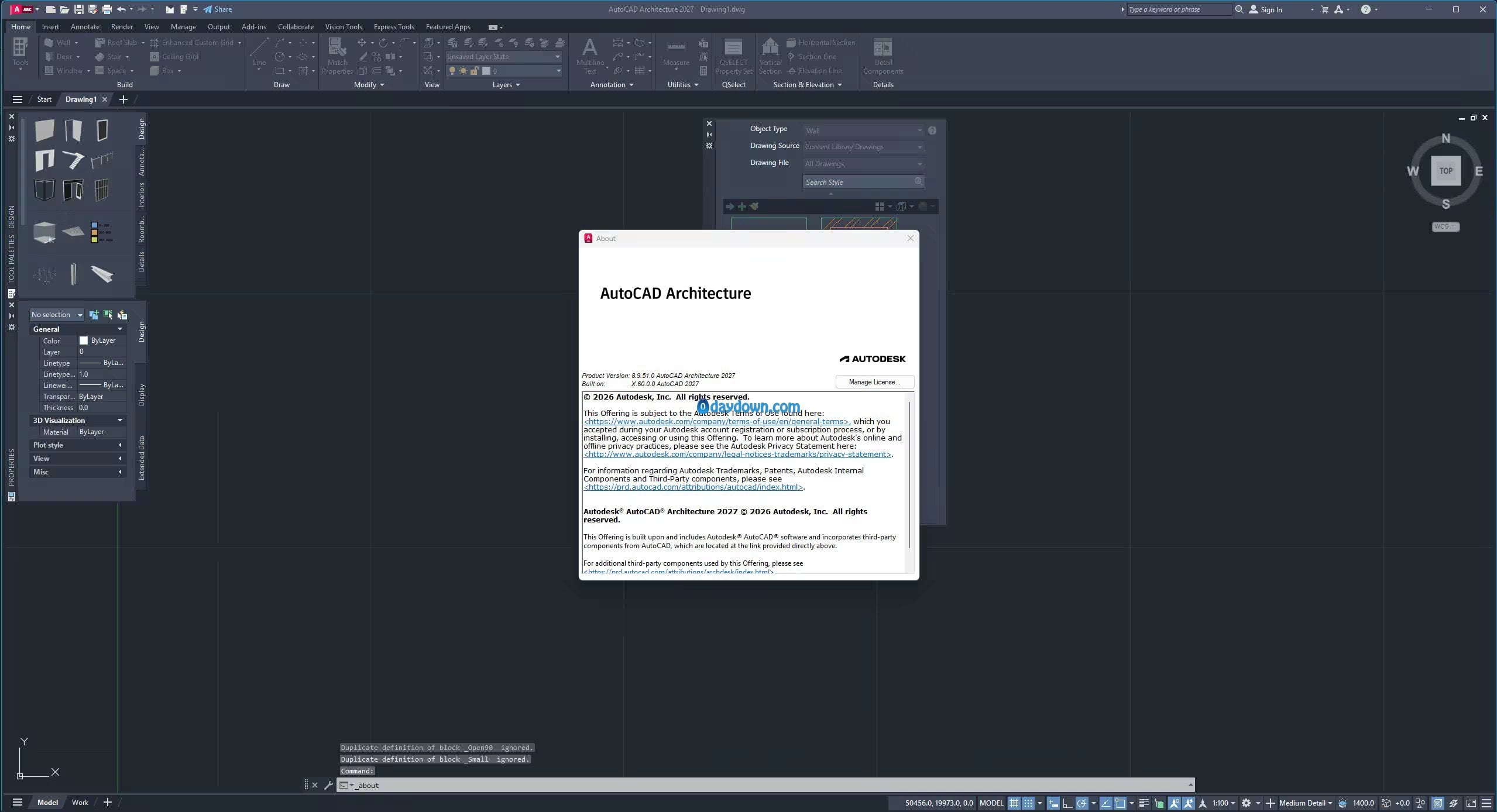Click the TOP face of ViewCube
Image resolution: width=1497 pixels, height=812 pixels.
pos(1446,171)
